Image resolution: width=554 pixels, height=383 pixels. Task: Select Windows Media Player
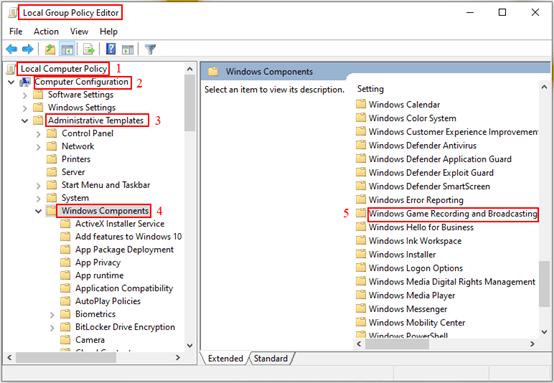click(412, 295)
